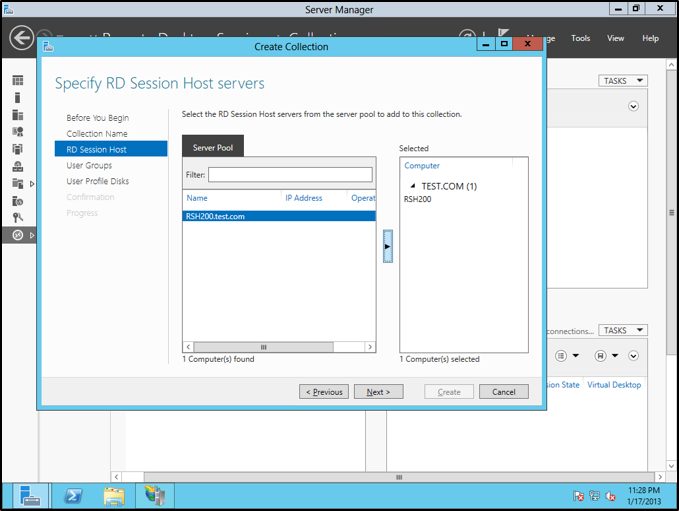Click the add-to-selected arrow button
Screen dimensions: 679x511
coord(388,246)
